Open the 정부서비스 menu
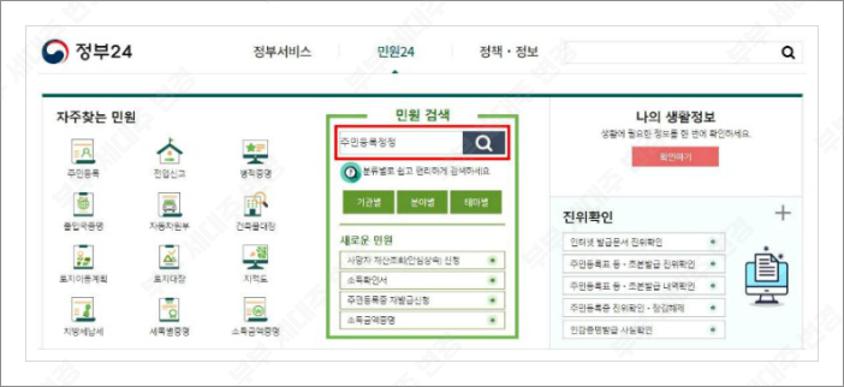Image resolution: width=844 pixels, height=387 pixels. (282, 52)
